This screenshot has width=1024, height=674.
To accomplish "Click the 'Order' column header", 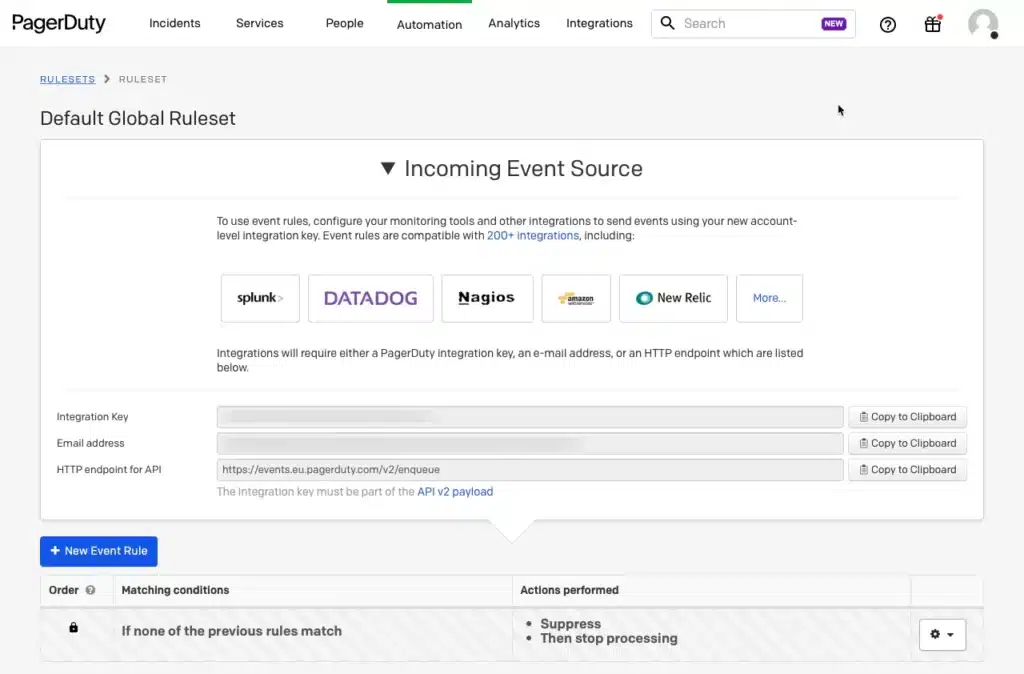I will click(x=63, y=590).
